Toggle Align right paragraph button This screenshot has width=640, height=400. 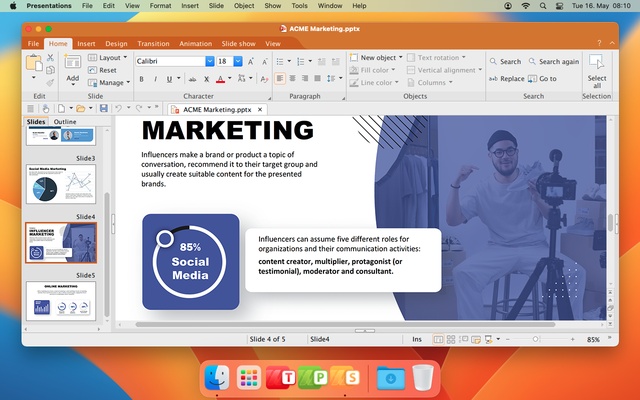coord(305,78)
